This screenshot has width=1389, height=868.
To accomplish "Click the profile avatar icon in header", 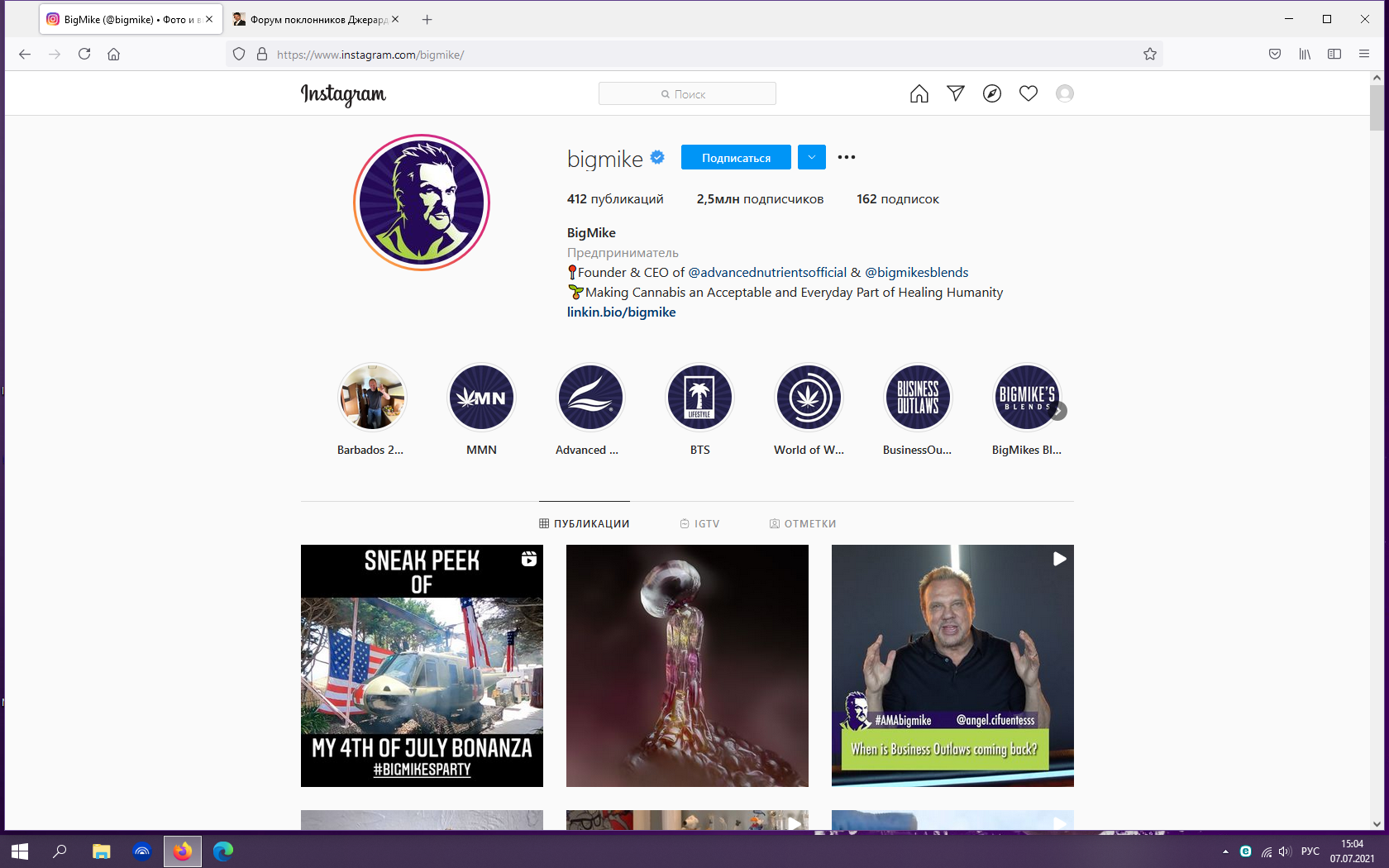I will [x=1064, y=93].
